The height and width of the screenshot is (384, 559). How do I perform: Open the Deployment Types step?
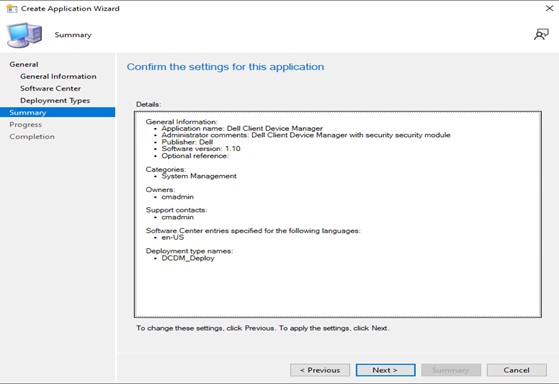pyautogui.click(x=55, y=101)
